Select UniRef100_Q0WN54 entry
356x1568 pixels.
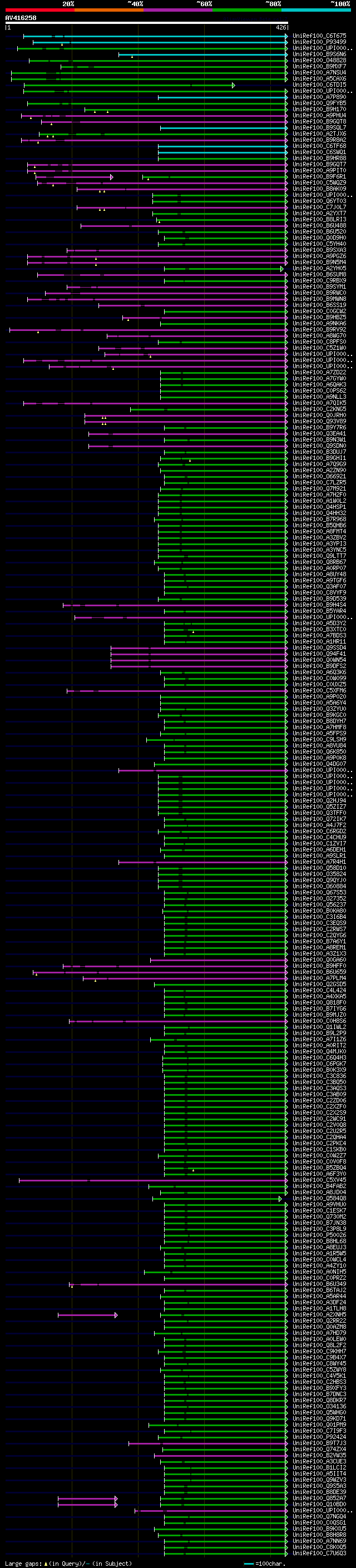[319, 660]
